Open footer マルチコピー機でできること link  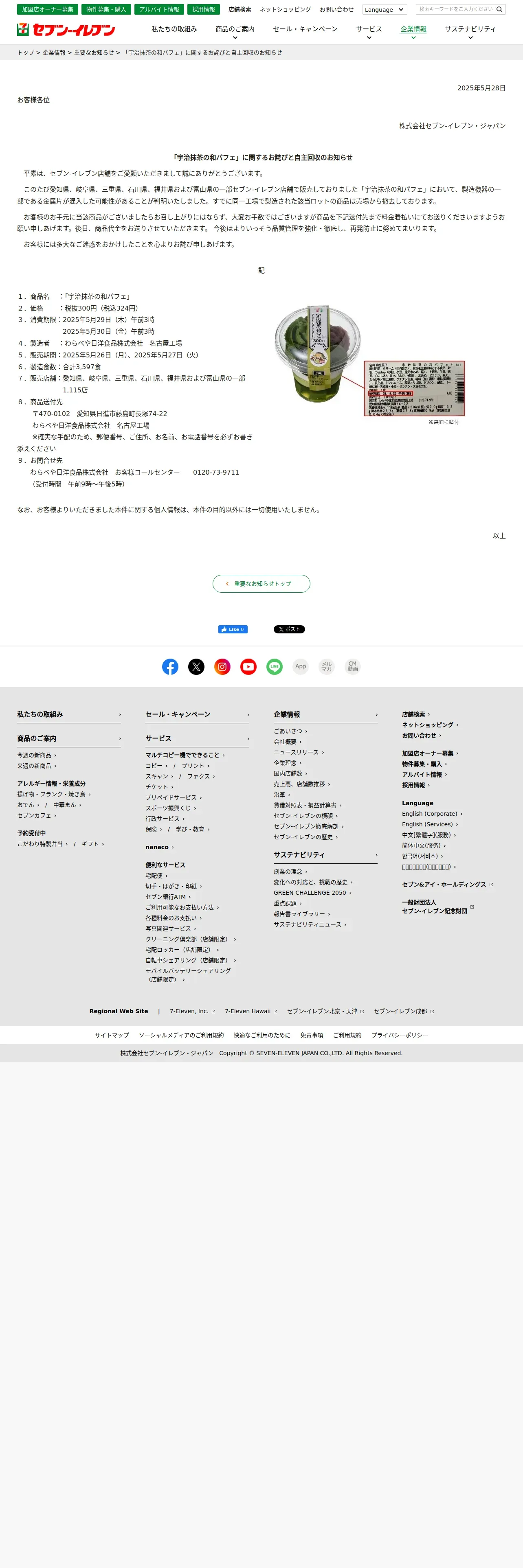pyautogui.click(x=185, y=756)
